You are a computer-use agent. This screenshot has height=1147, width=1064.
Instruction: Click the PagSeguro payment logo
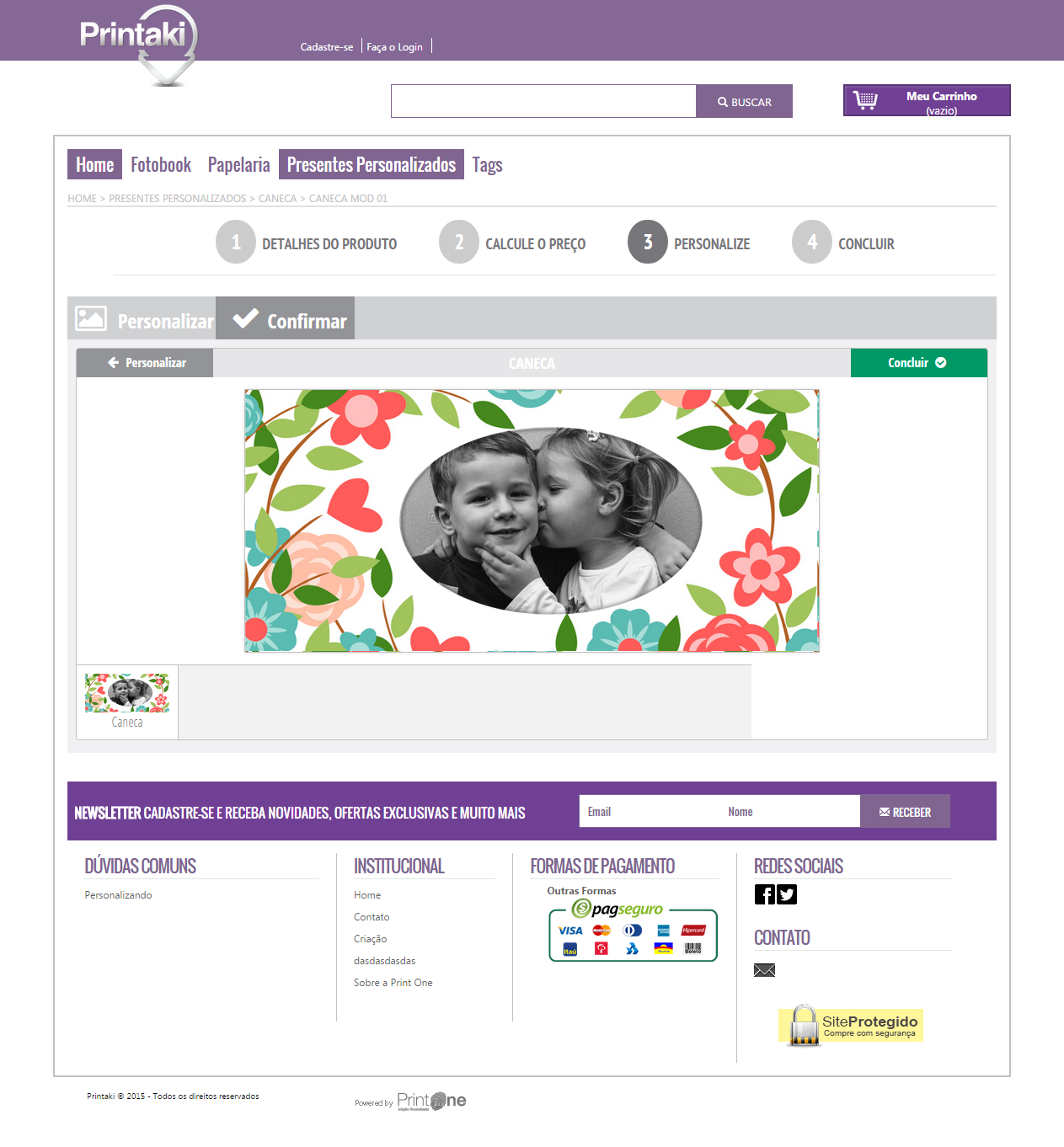633,931
